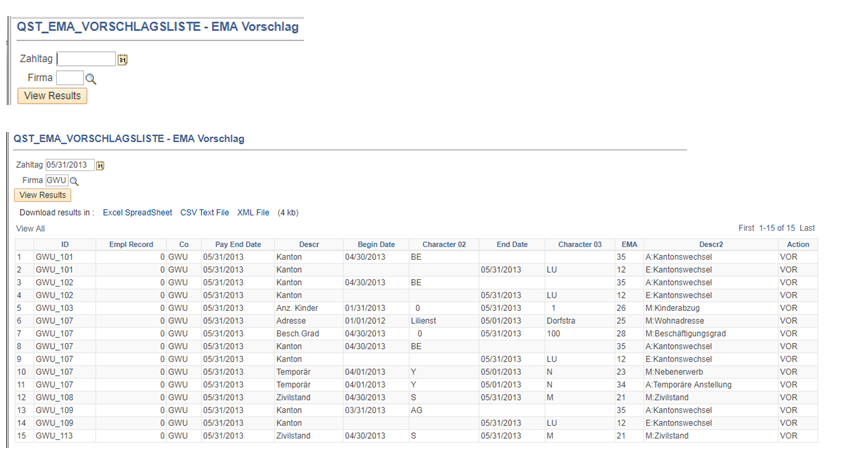Click the View All link

(x=30, y=228)
